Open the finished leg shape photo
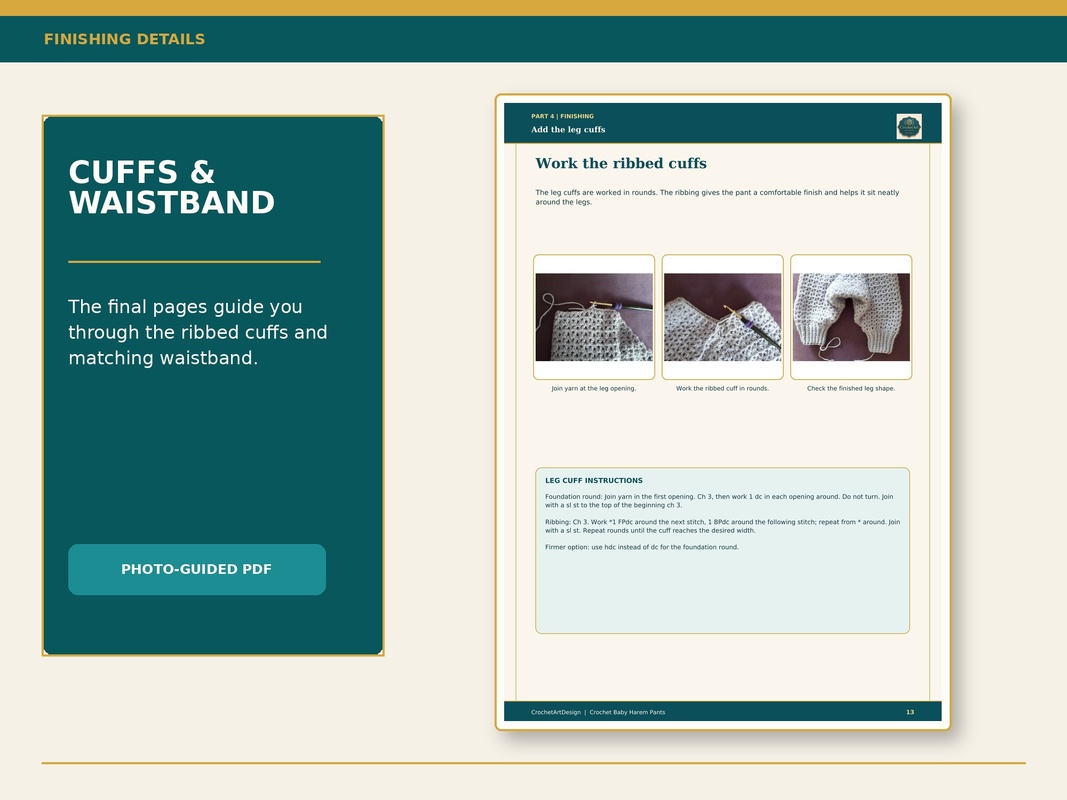 click(x=851, y=317)
